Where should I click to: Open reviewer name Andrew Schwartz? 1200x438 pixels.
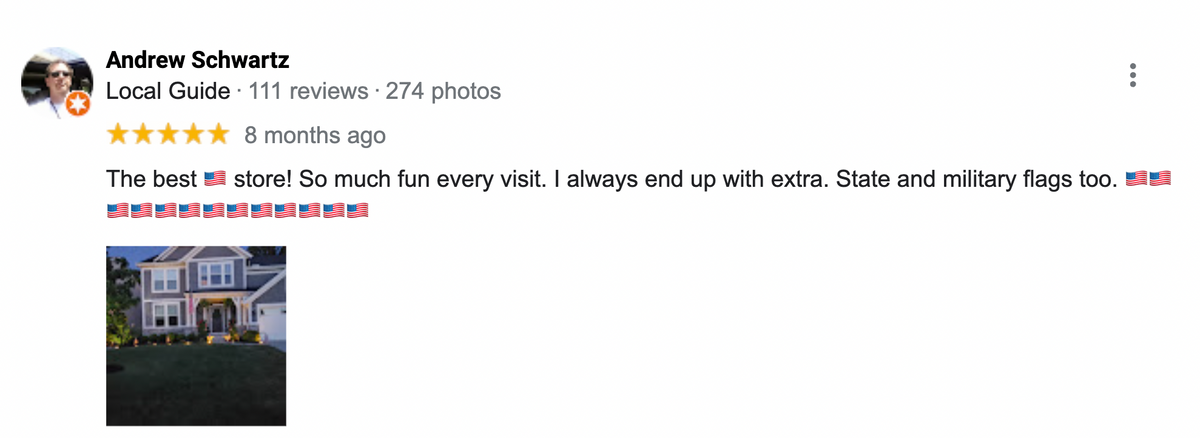198,61
